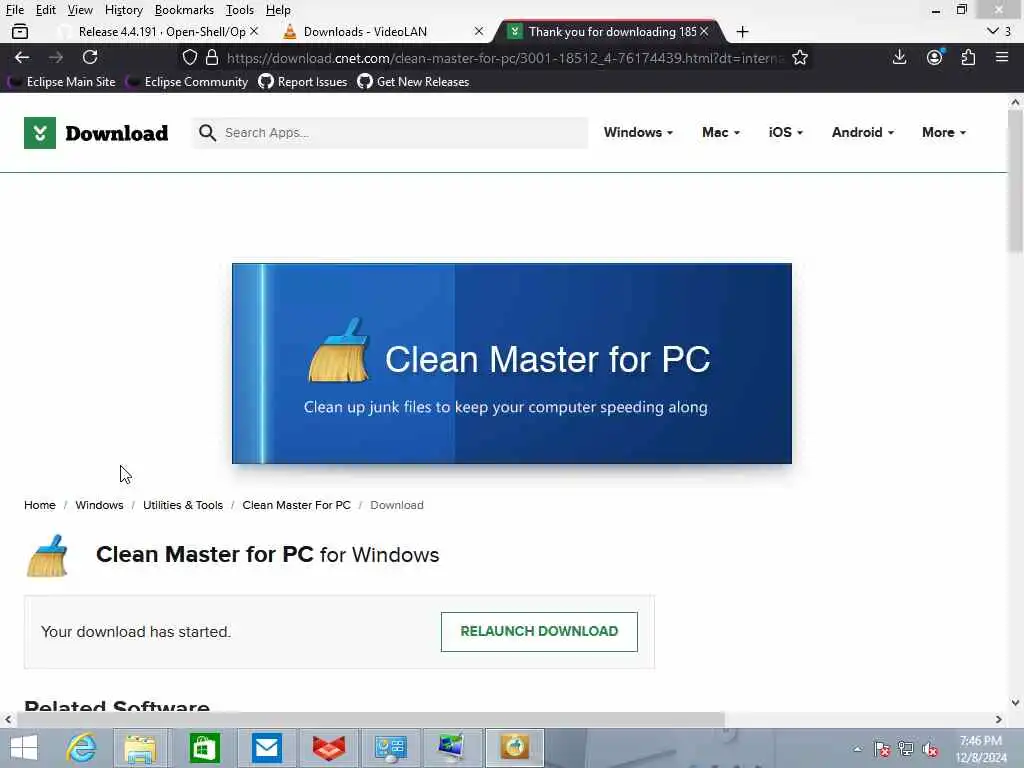The height and width of the screenshot is (768, 1024).
Task: Open Windows breadcrumb link
Action: (x=99, y=505)
